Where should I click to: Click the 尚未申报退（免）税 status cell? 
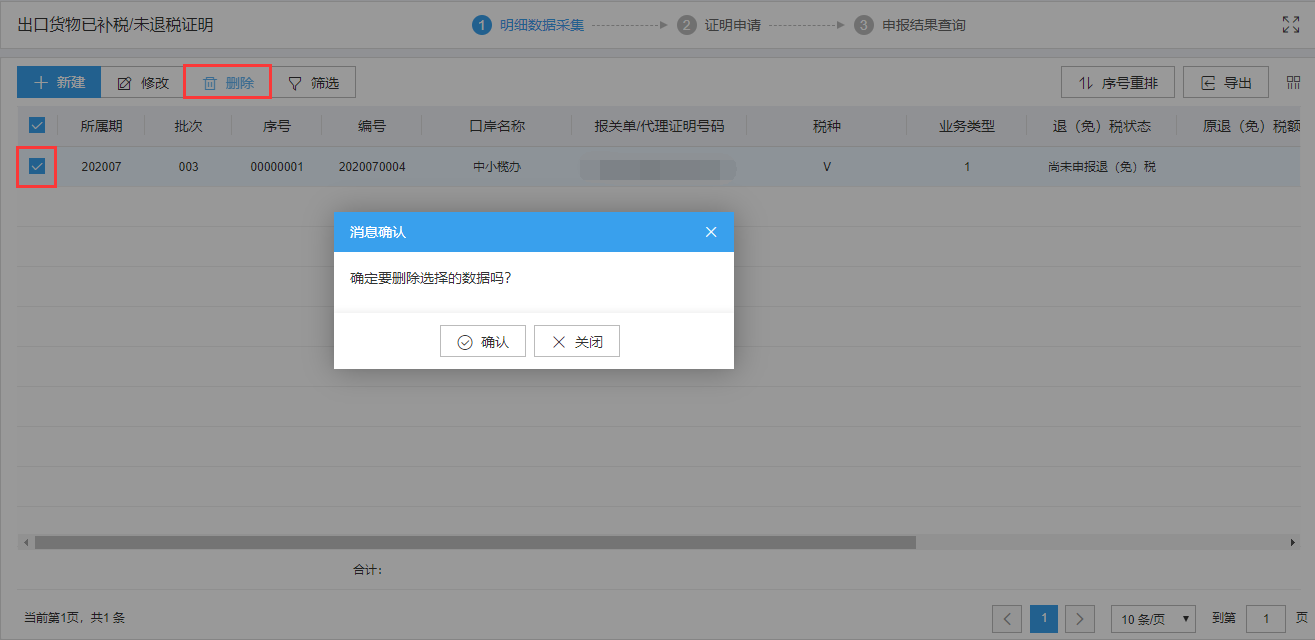(x=1102, y=167)
